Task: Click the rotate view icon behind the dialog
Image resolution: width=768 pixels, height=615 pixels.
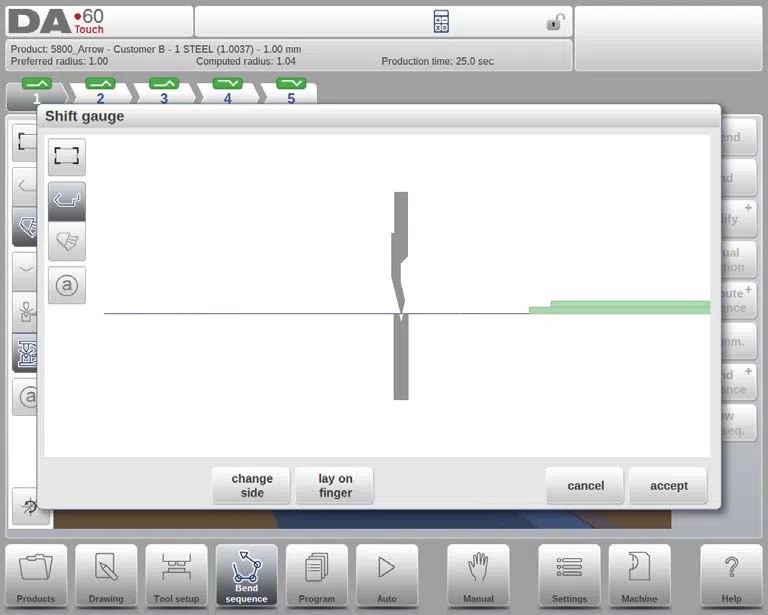Action: click(x=28, y=507)
